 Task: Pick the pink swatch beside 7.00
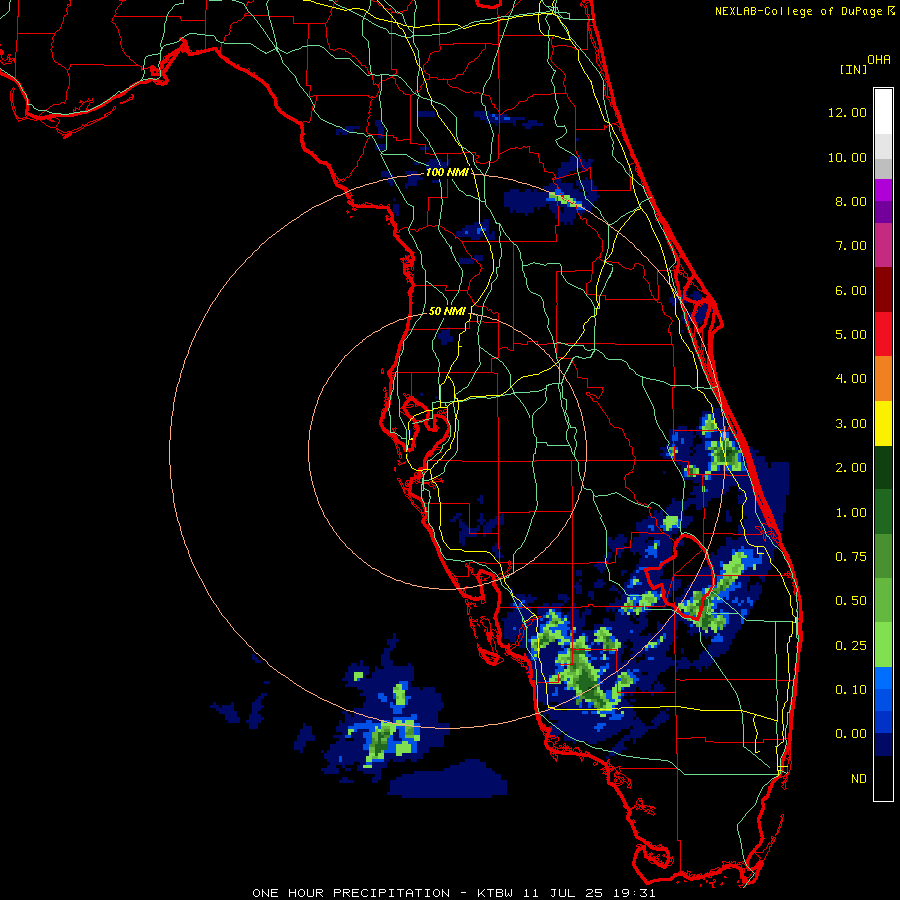pos(883,245)
